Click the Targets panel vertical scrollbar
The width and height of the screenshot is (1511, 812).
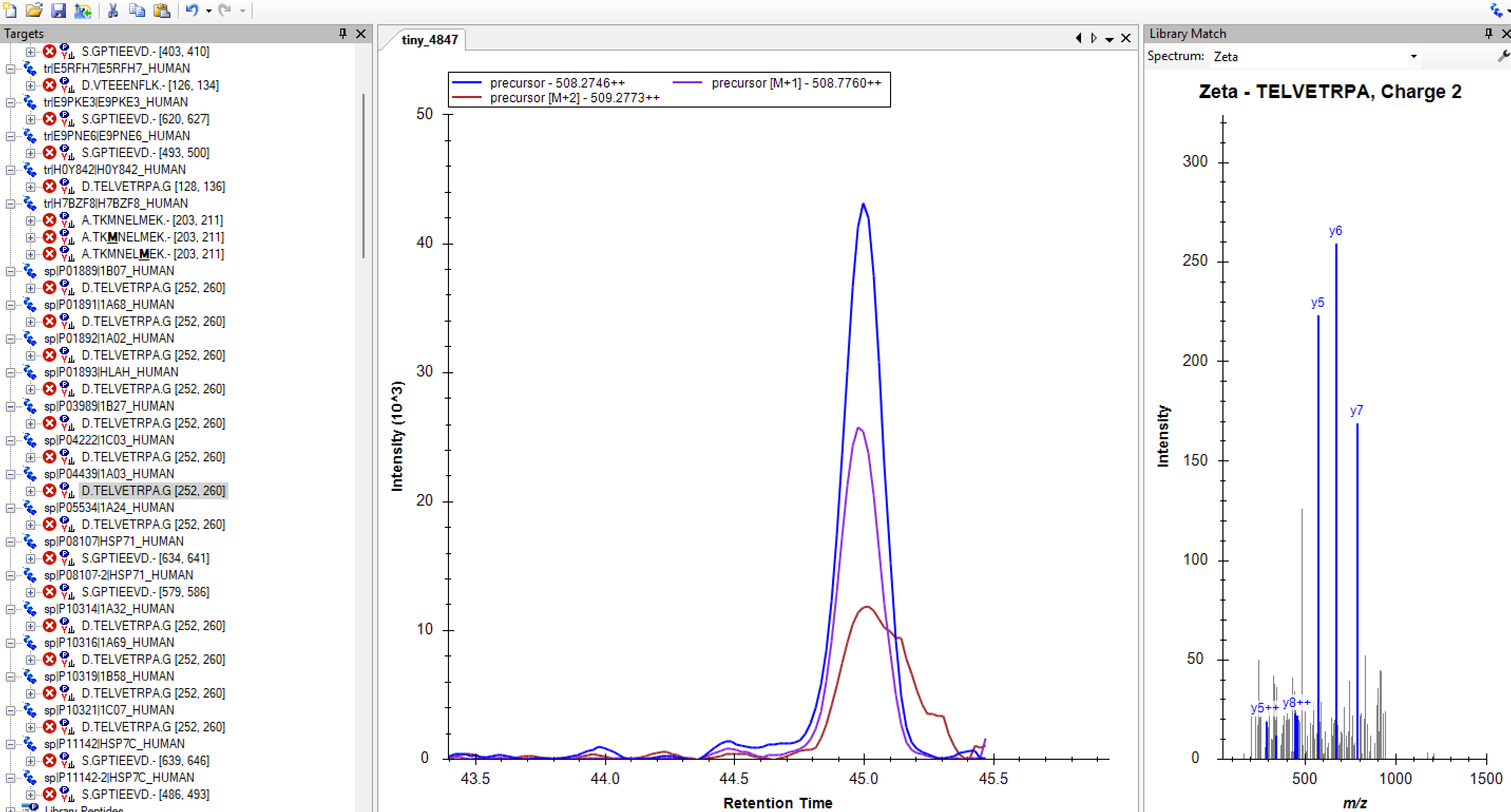[x=363, y=176]
